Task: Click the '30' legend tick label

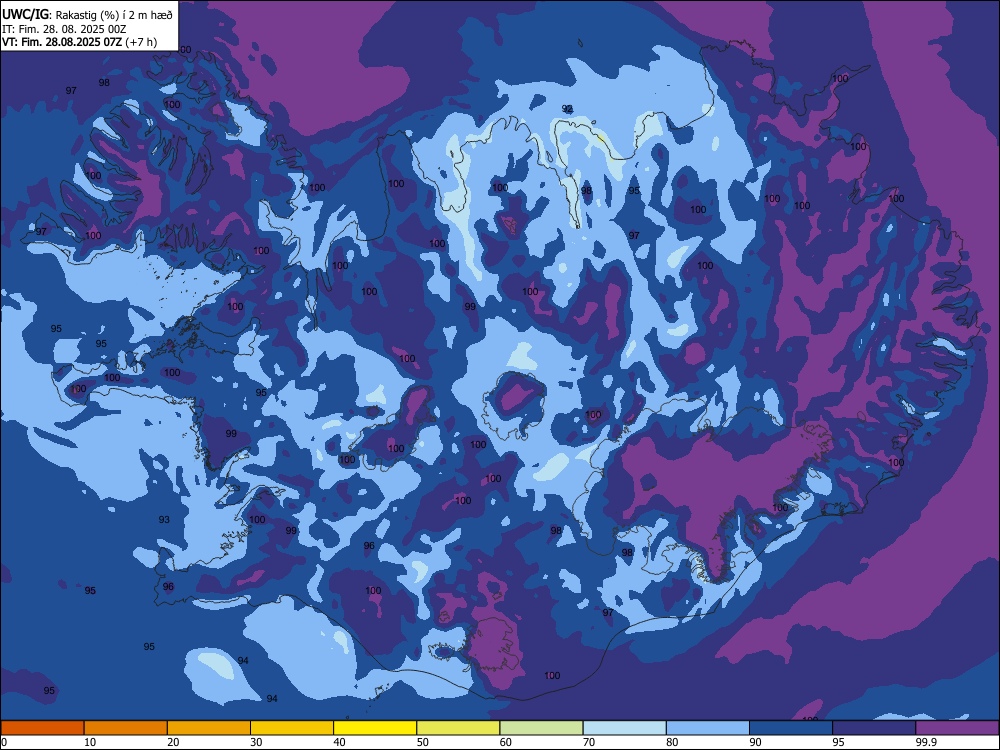Action: tap(256, 742)
